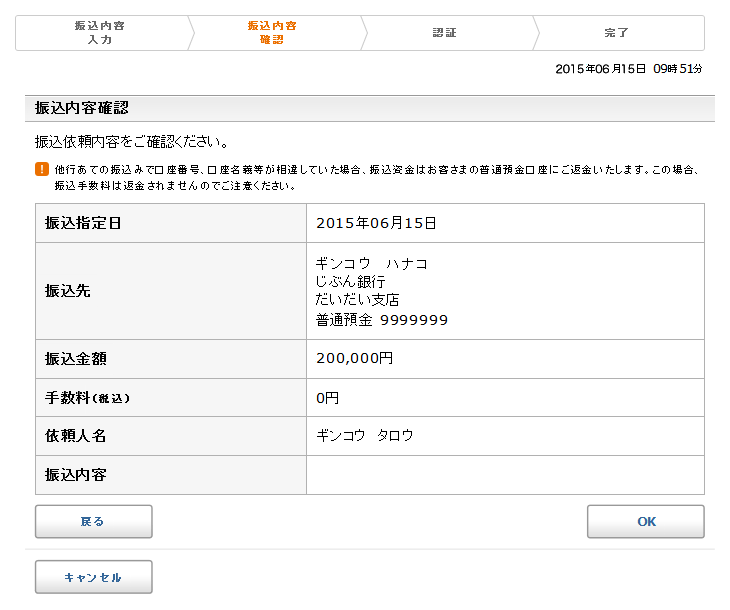730x610 pixels.
Task: Click the fee value 0円
Action: pyautogui.click(x=327, y=397)
